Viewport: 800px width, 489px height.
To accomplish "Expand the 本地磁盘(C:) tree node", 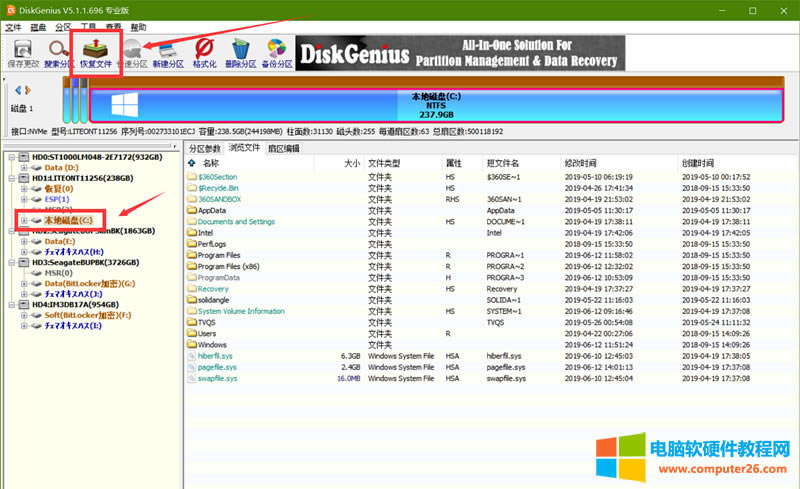I will (23, 219).
